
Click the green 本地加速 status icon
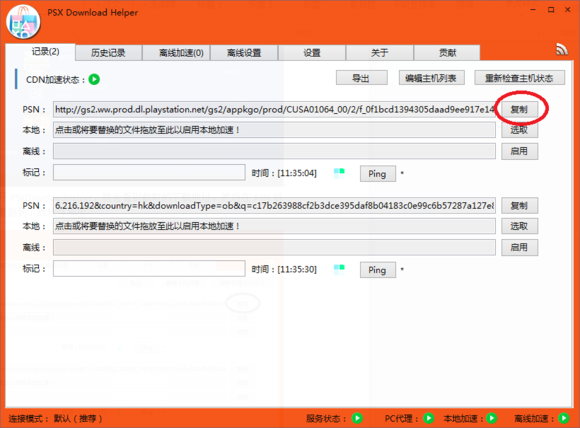(x=492, y=418)
